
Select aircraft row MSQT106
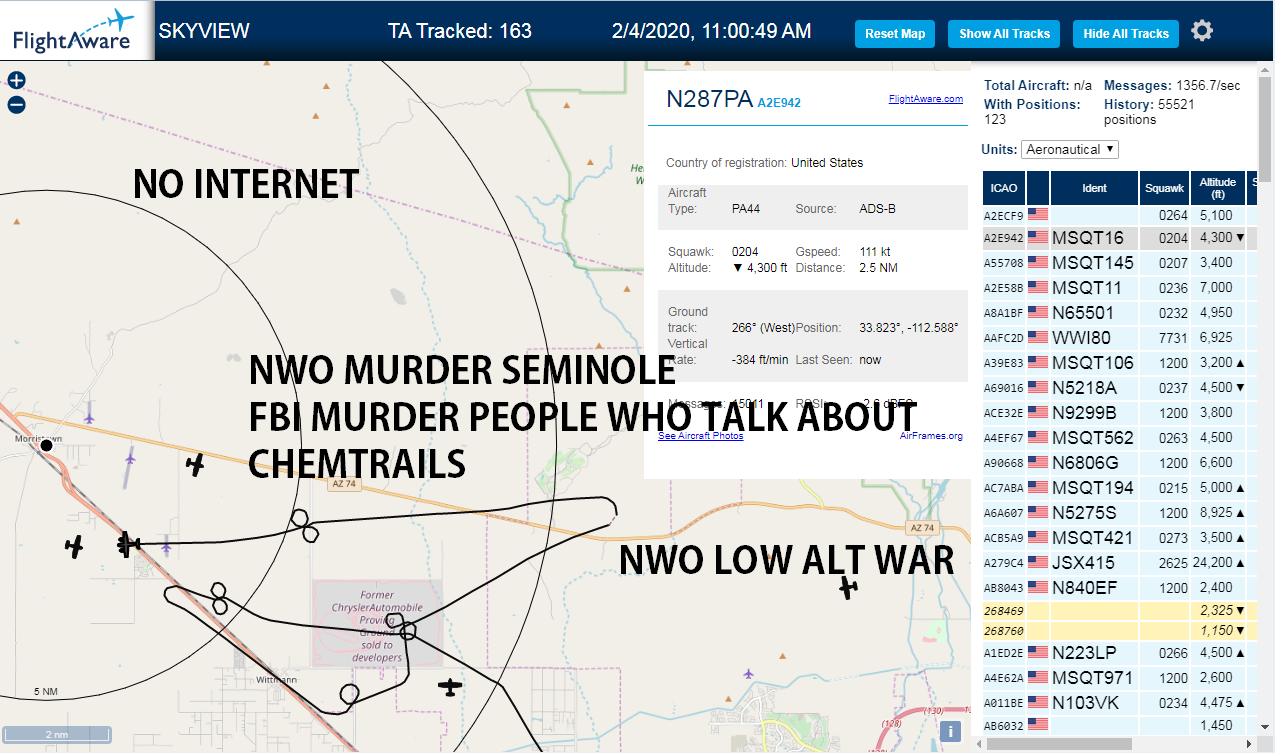coord(1120,363)
